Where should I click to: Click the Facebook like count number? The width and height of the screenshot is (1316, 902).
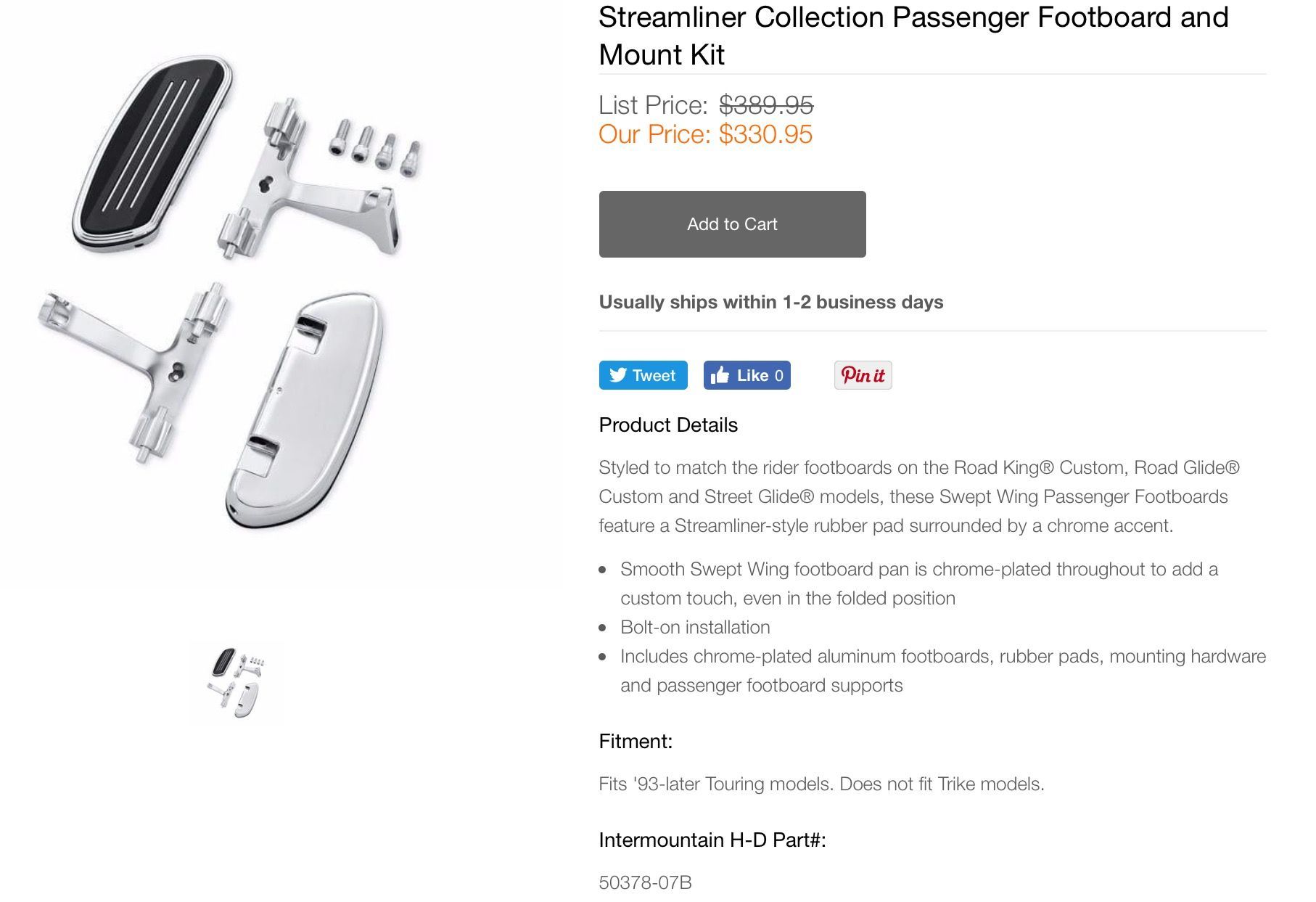779,376
